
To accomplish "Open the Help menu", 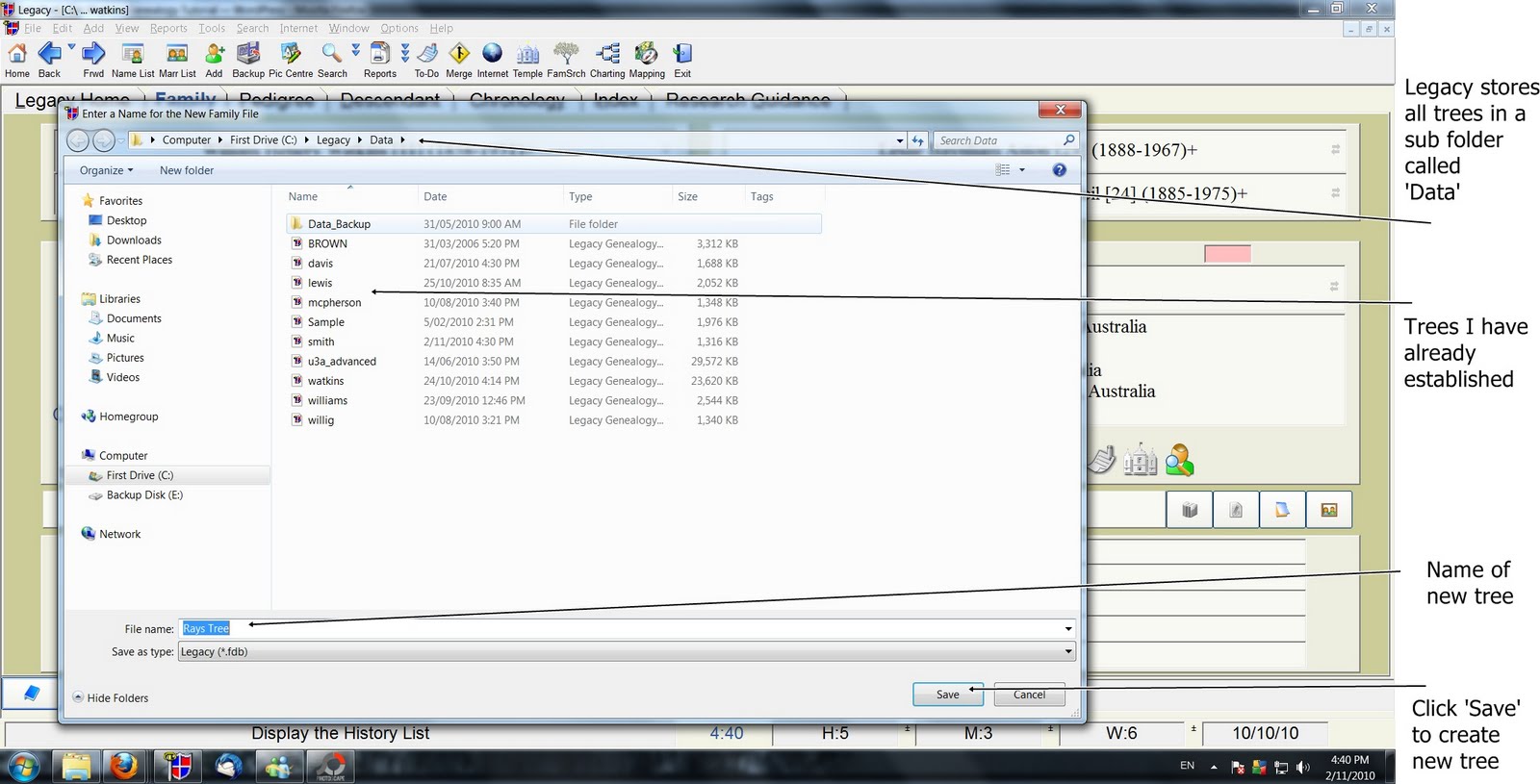I will pyautogui.click(x=441, y=29).
